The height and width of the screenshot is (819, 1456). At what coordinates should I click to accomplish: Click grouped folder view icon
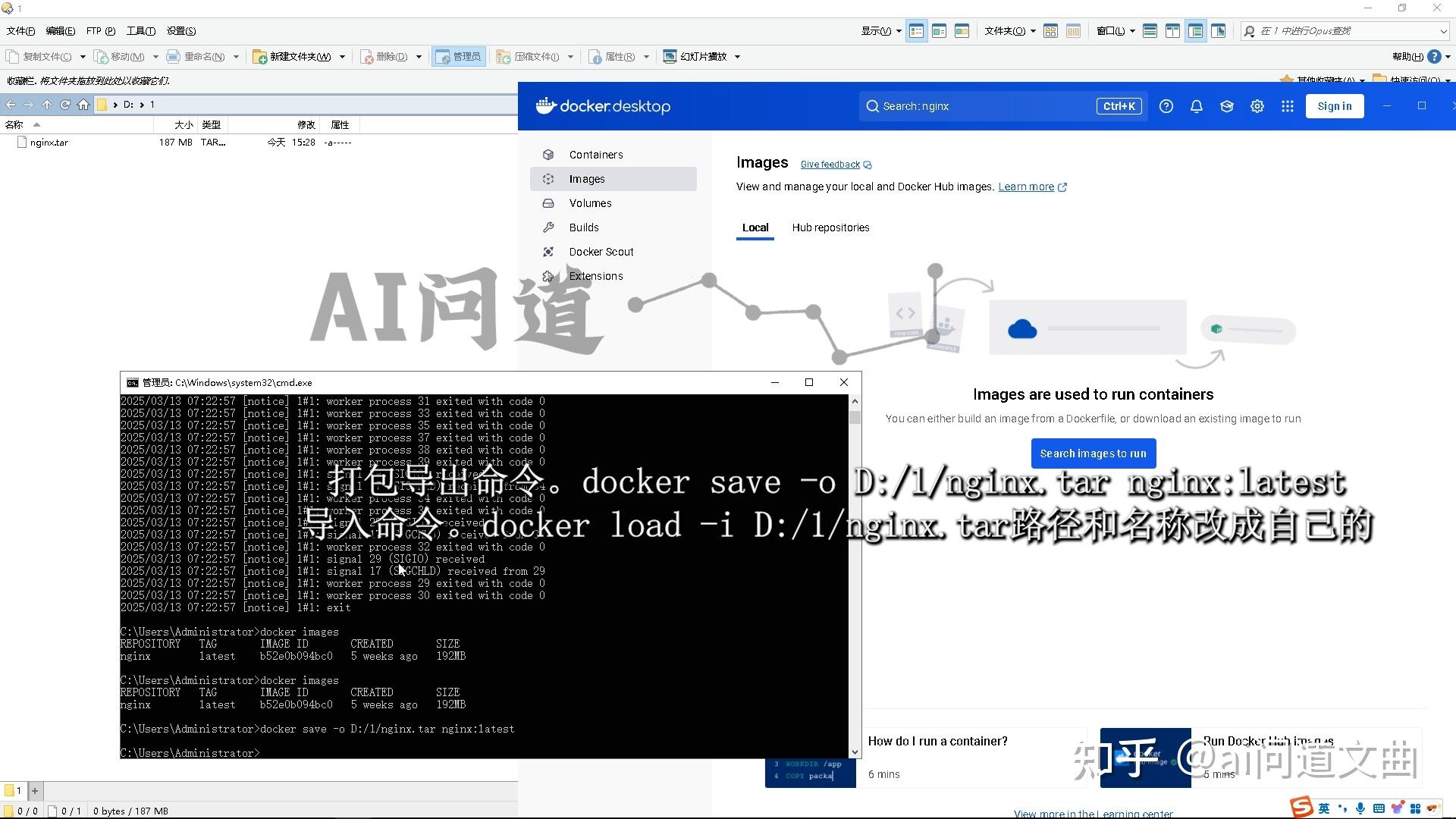point(1074,31)
